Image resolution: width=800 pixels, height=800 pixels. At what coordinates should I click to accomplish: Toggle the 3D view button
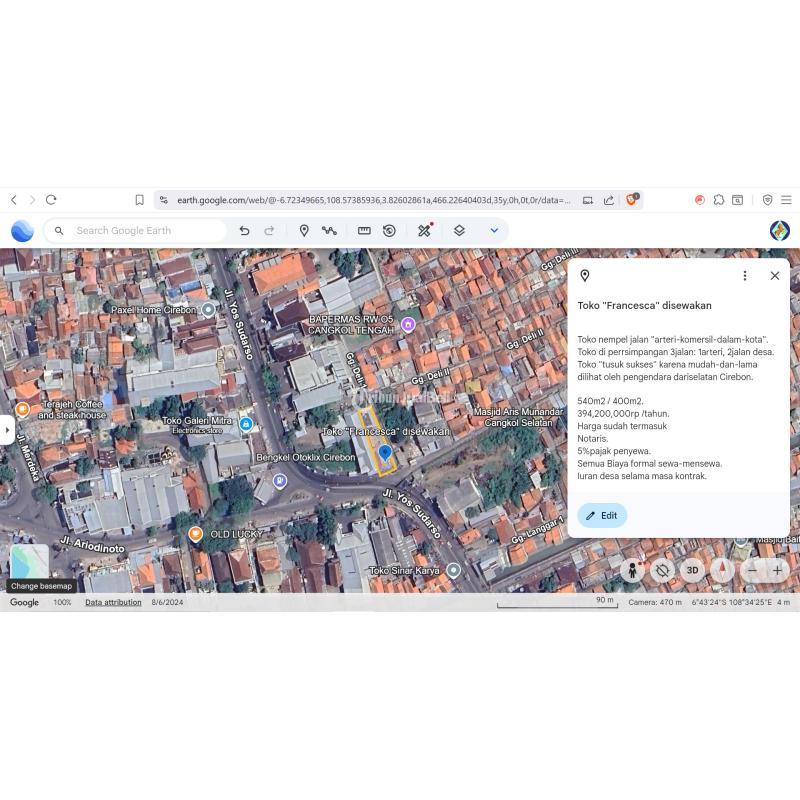[x=692, y=570]
